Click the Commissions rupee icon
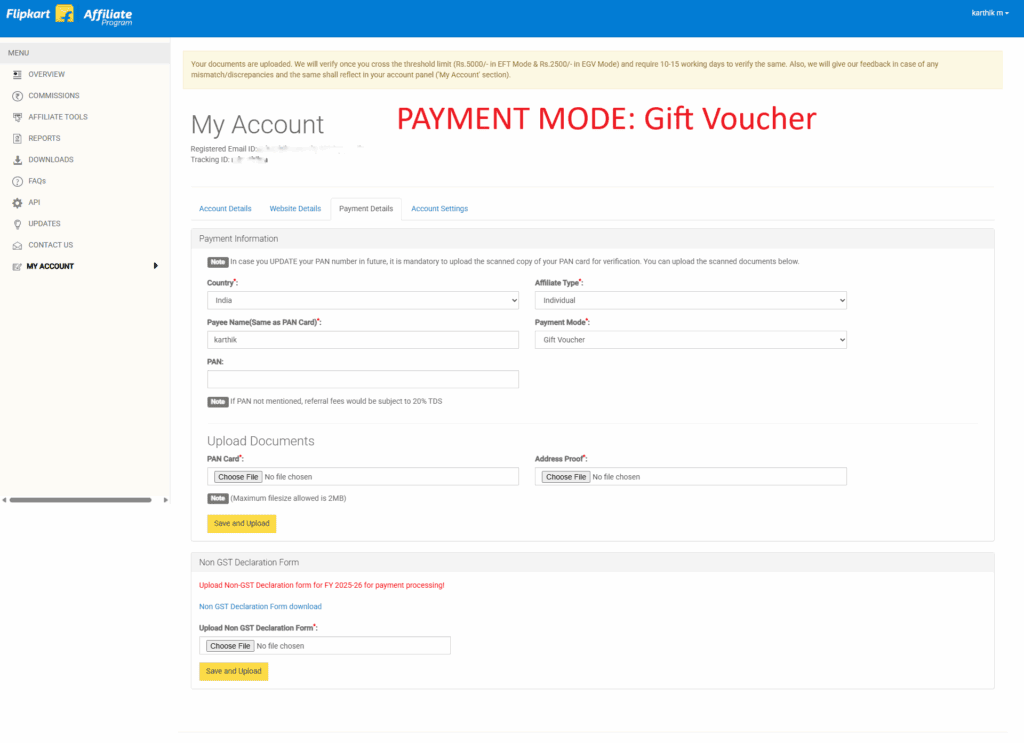The width and height of the screenshot is (1024, 743). 18,96
